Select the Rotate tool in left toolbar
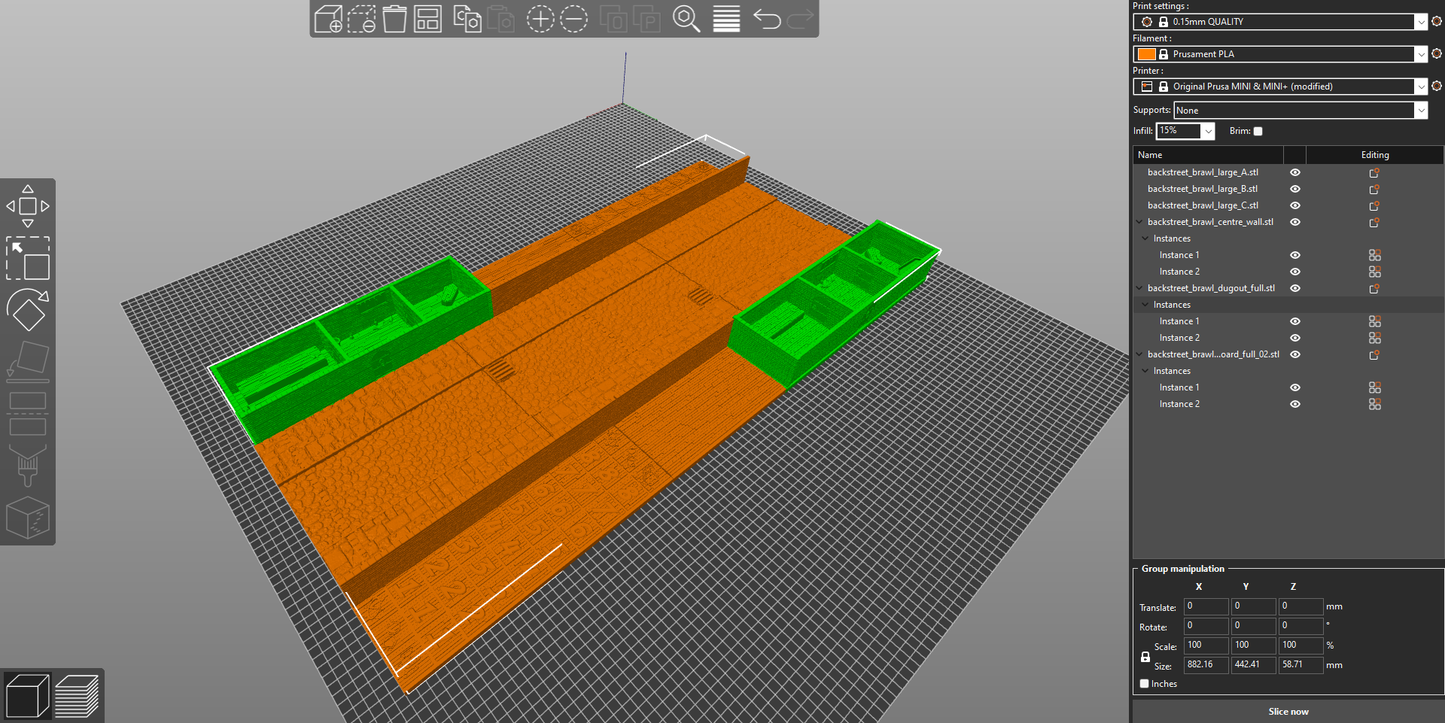Screen dimensions: 1445x723 (28, 310)
